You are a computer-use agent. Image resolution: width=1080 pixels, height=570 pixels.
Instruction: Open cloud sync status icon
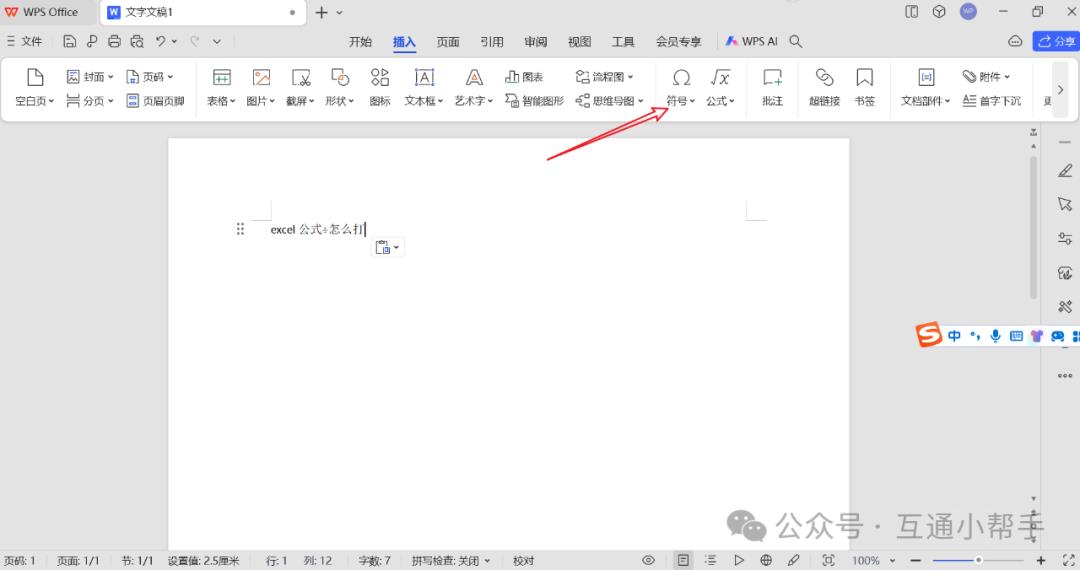(1015, 41)
